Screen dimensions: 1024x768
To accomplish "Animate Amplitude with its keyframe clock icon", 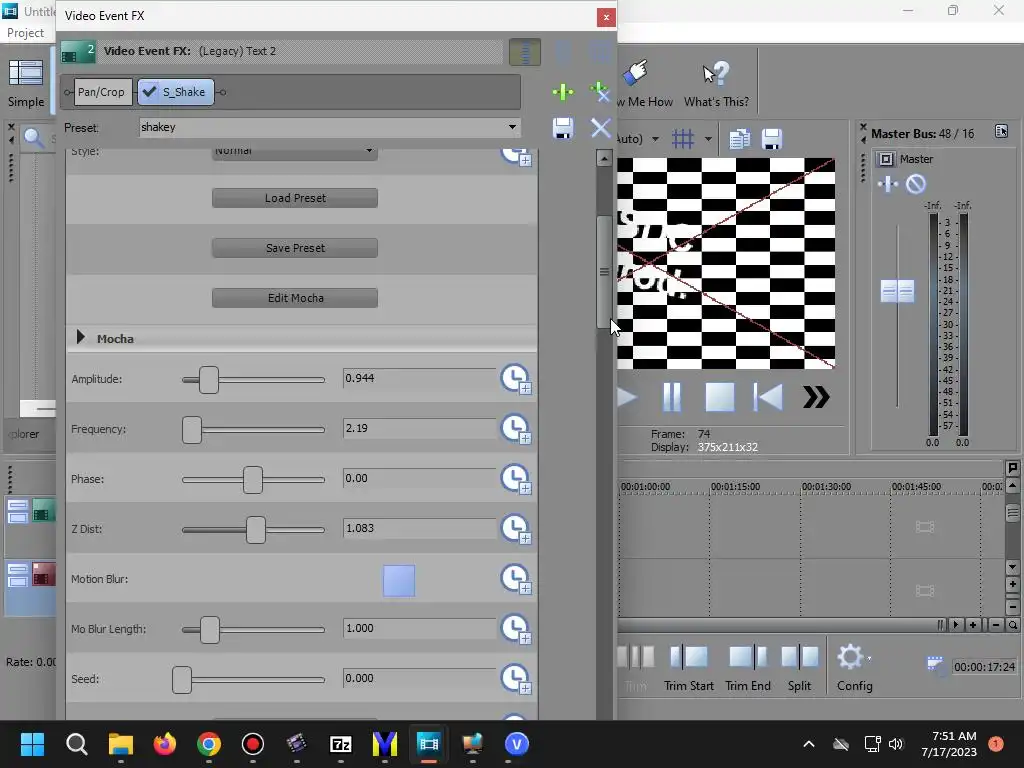I will (516, 379).
